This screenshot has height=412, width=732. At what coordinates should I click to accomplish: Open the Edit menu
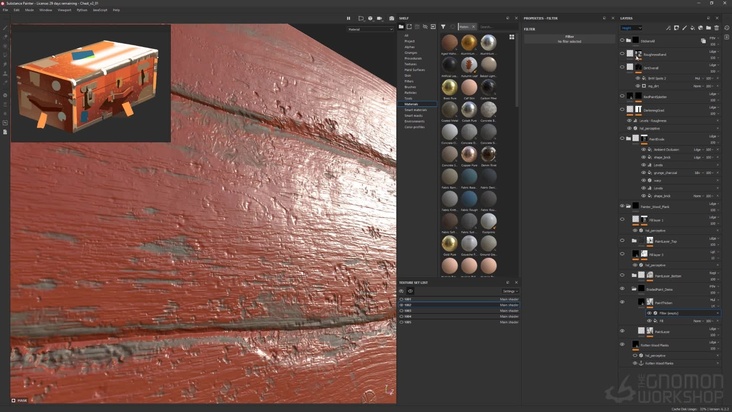pos(16,10)
